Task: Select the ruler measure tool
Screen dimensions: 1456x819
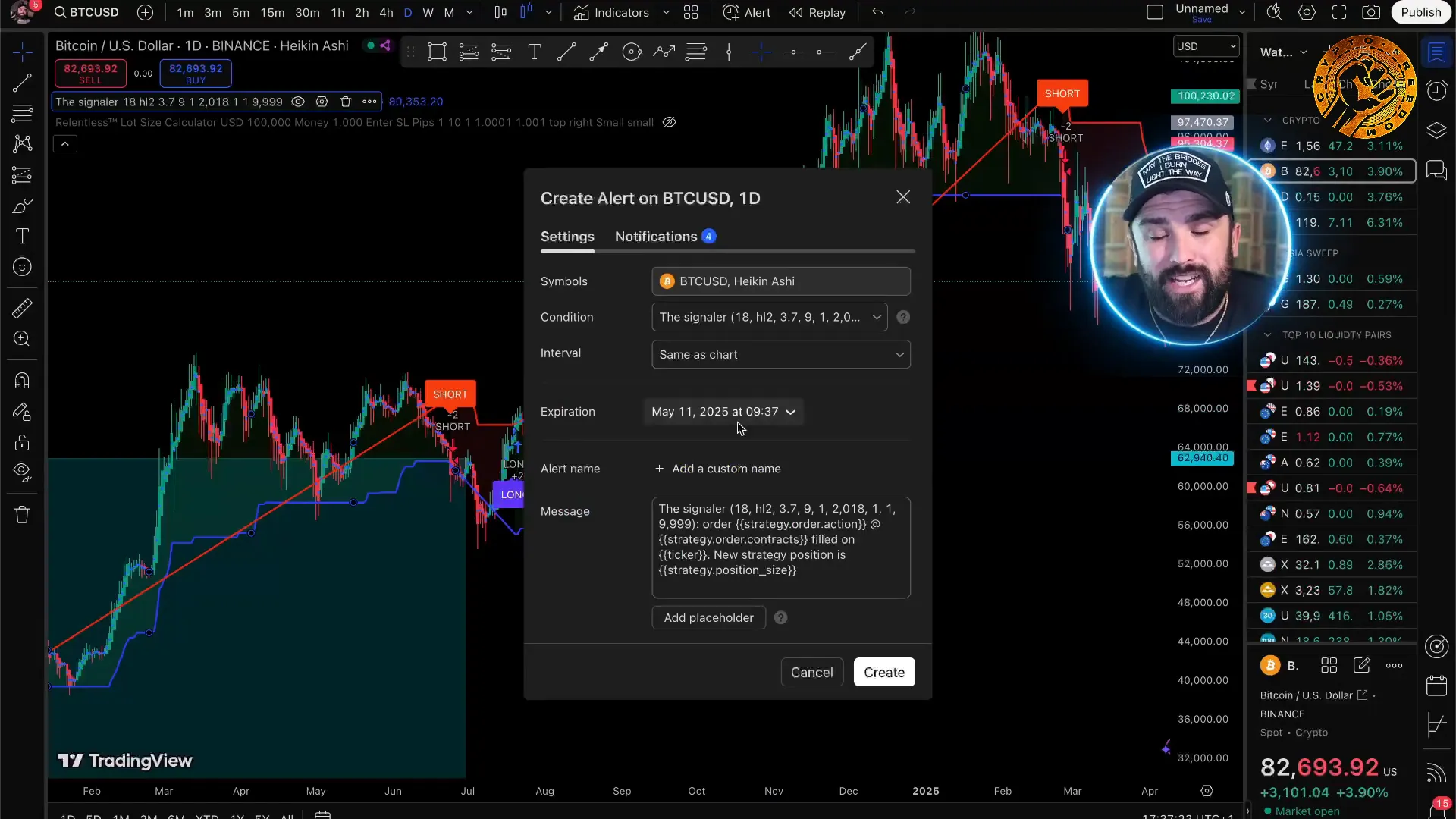Action: click(22, 308)
